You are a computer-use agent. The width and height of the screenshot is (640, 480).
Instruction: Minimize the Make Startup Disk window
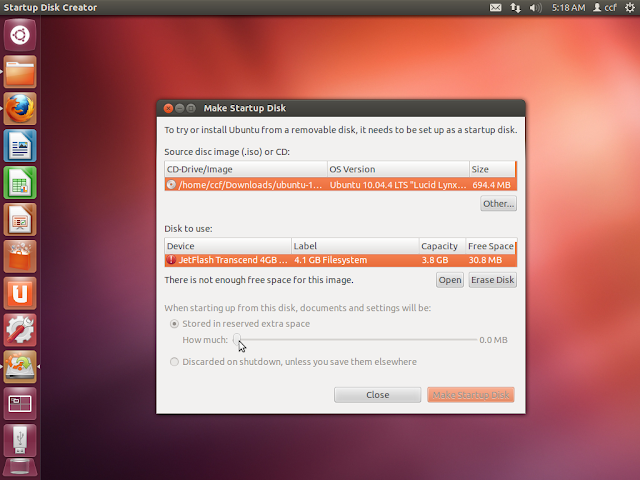pos(180,108)
